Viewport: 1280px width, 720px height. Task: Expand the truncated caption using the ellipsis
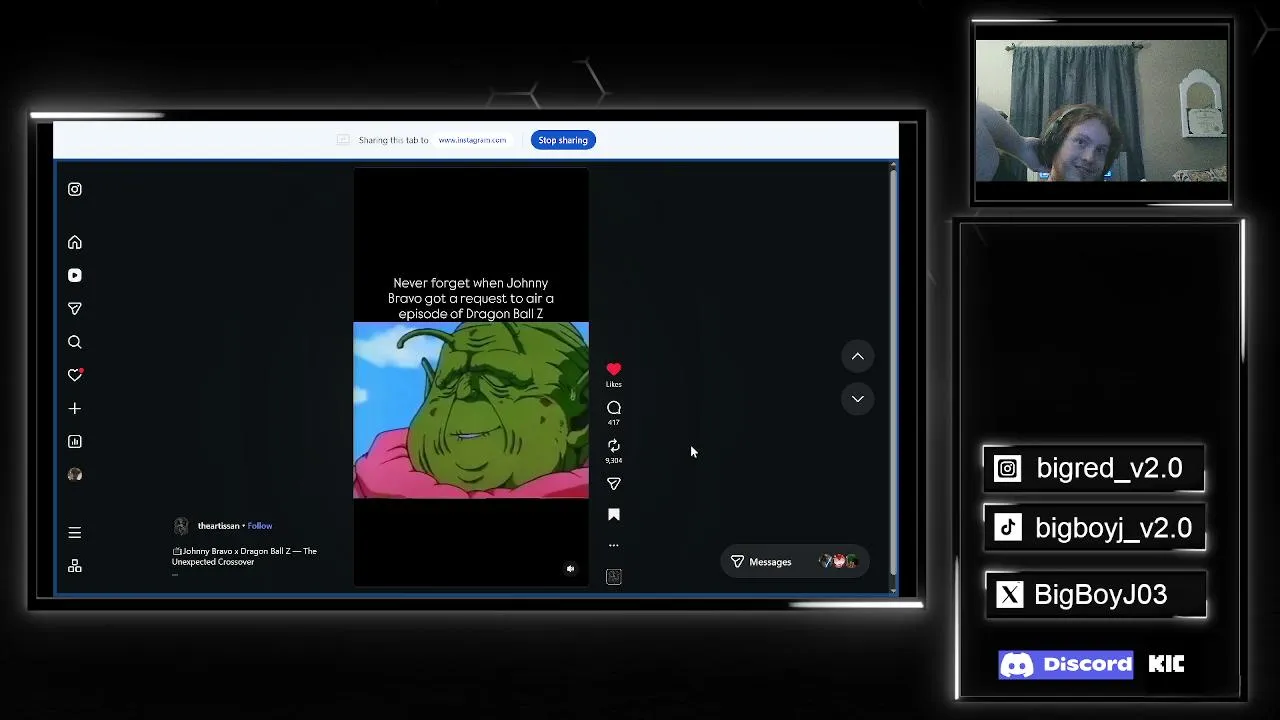click(175, 573)
